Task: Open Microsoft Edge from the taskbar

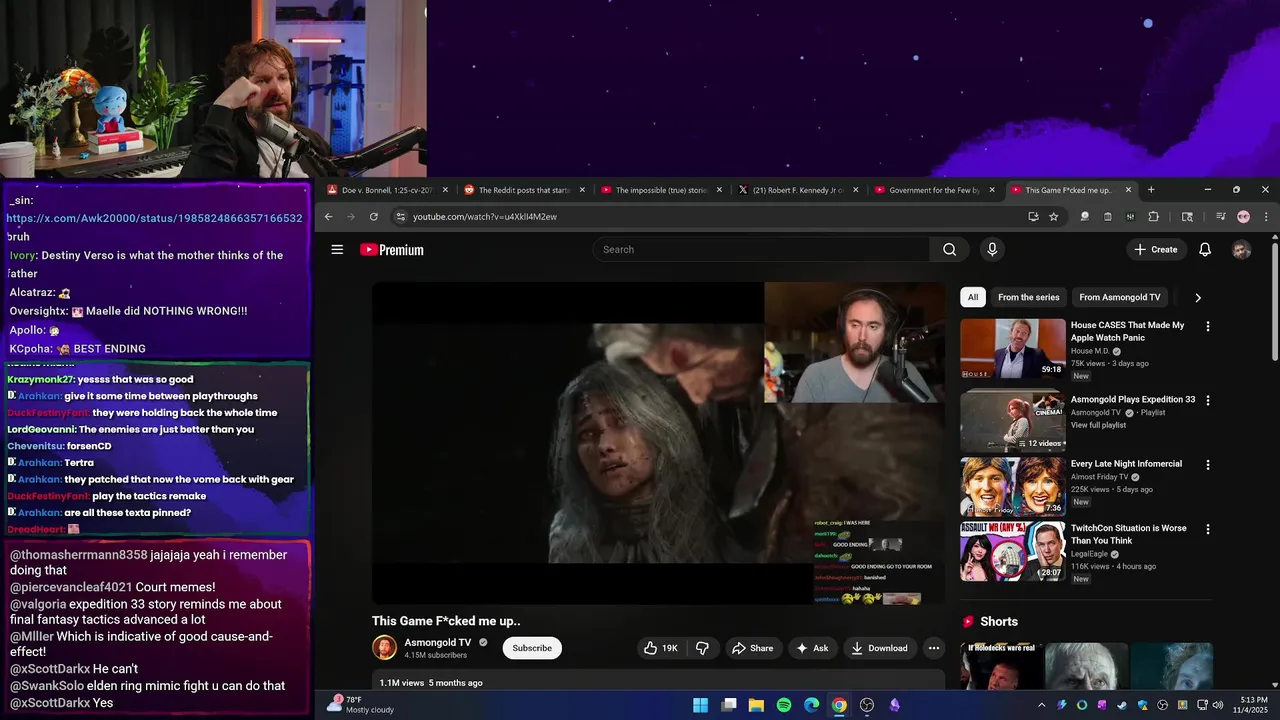Action: (811, 705)
